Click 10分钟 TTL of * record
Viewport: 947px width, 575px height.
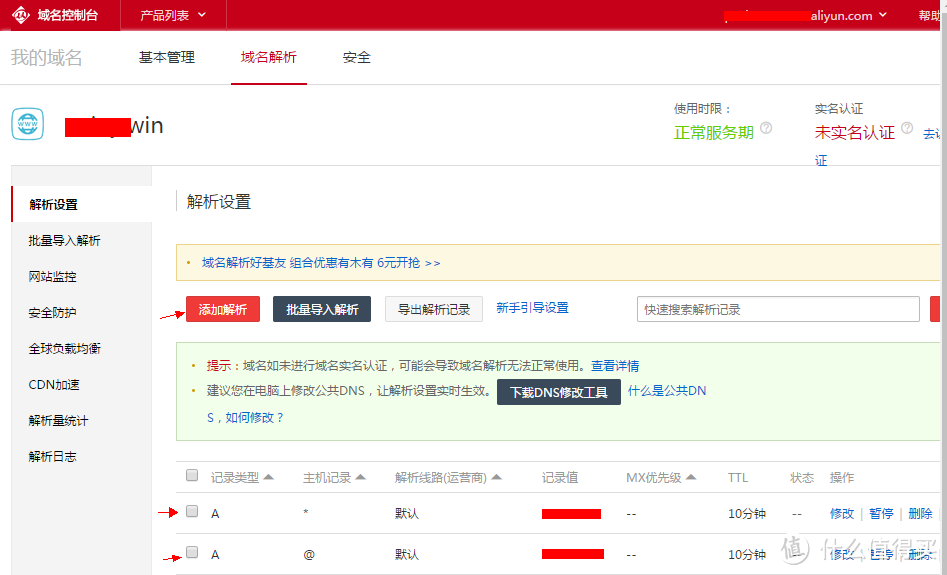click(747, 513)
